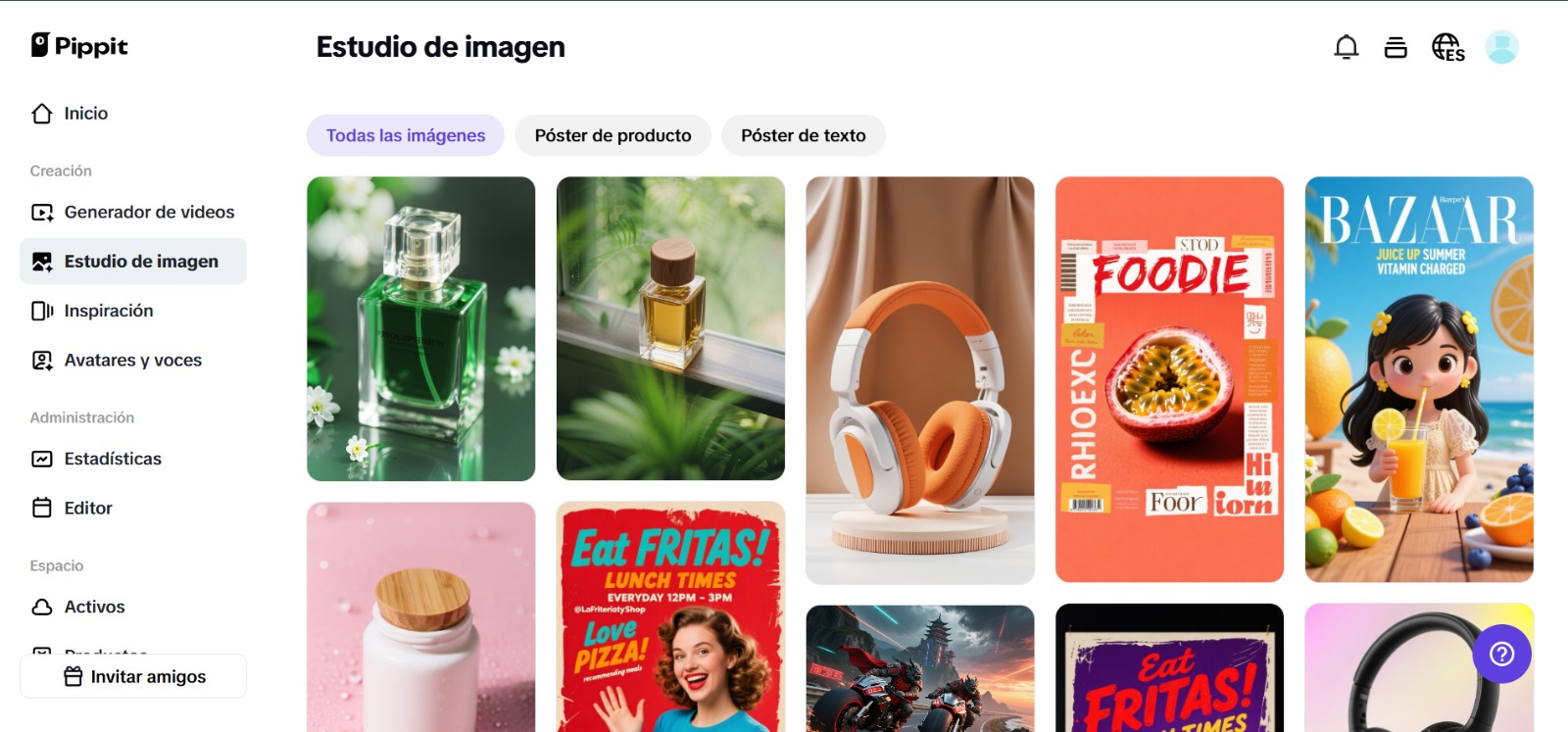Open the notifications bell icon
The height and width of the screenshot is (732, 1568).
pyautogui.click(x=1347, y=47)
